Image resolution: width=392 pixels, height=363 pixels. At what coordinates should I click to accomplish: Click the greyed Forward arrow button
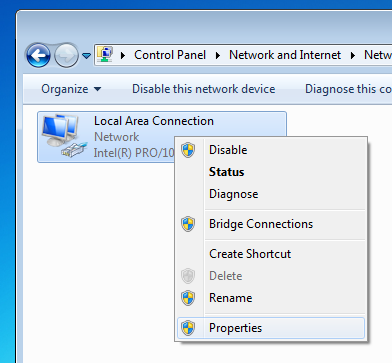(x=66, y=55)
